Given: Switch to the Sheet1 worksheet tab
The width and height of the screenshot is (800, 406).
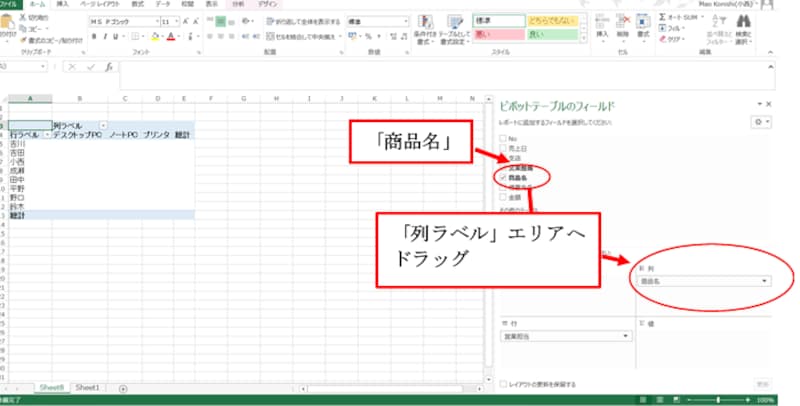Looking at the screenshot, I should [x=88, y=387].
